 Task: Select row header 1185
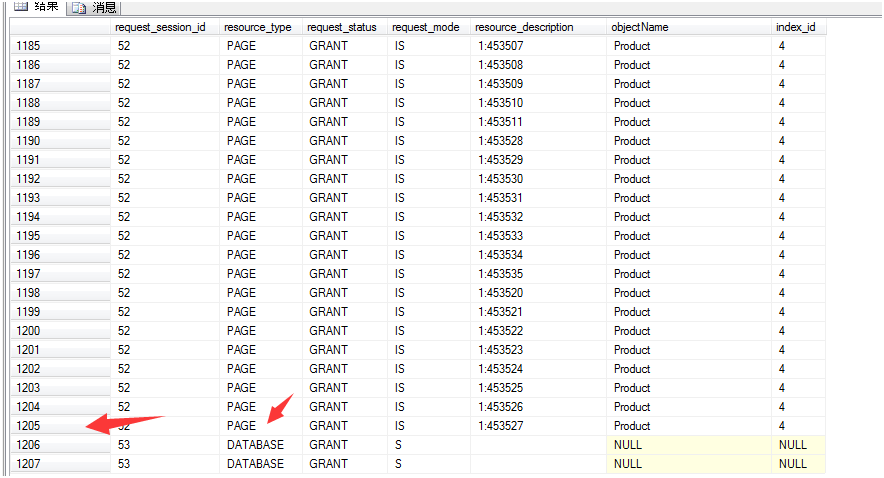[60, 46]
